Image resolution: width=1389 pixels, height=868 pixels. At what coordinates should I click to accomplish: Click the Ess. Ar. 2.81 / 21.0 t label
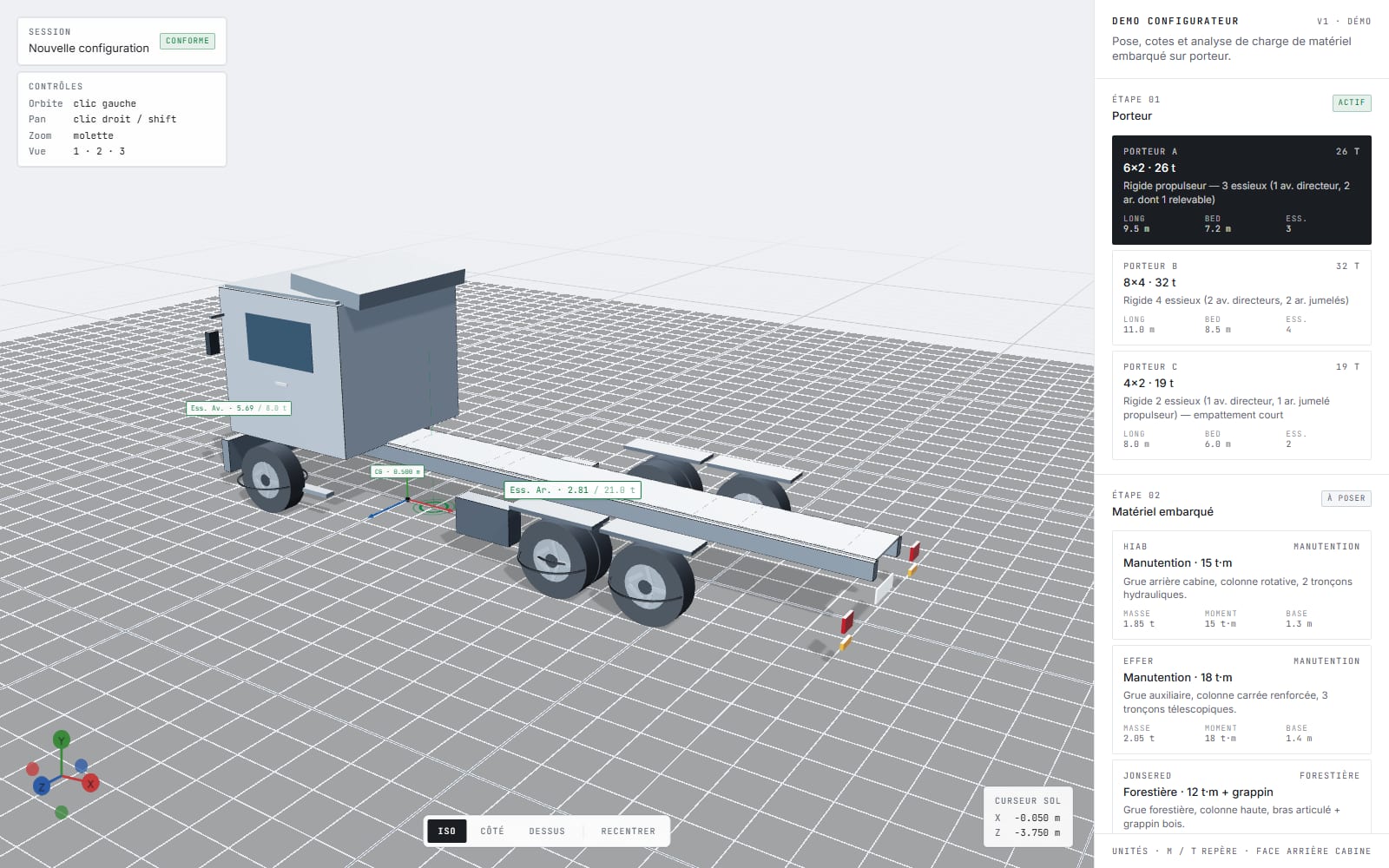click(x=573, y=490)
